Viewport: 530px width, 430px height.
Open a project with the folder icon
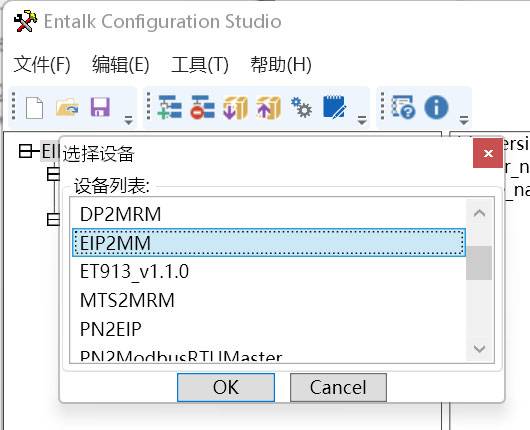pyautogui.click(x=68, y=108)
